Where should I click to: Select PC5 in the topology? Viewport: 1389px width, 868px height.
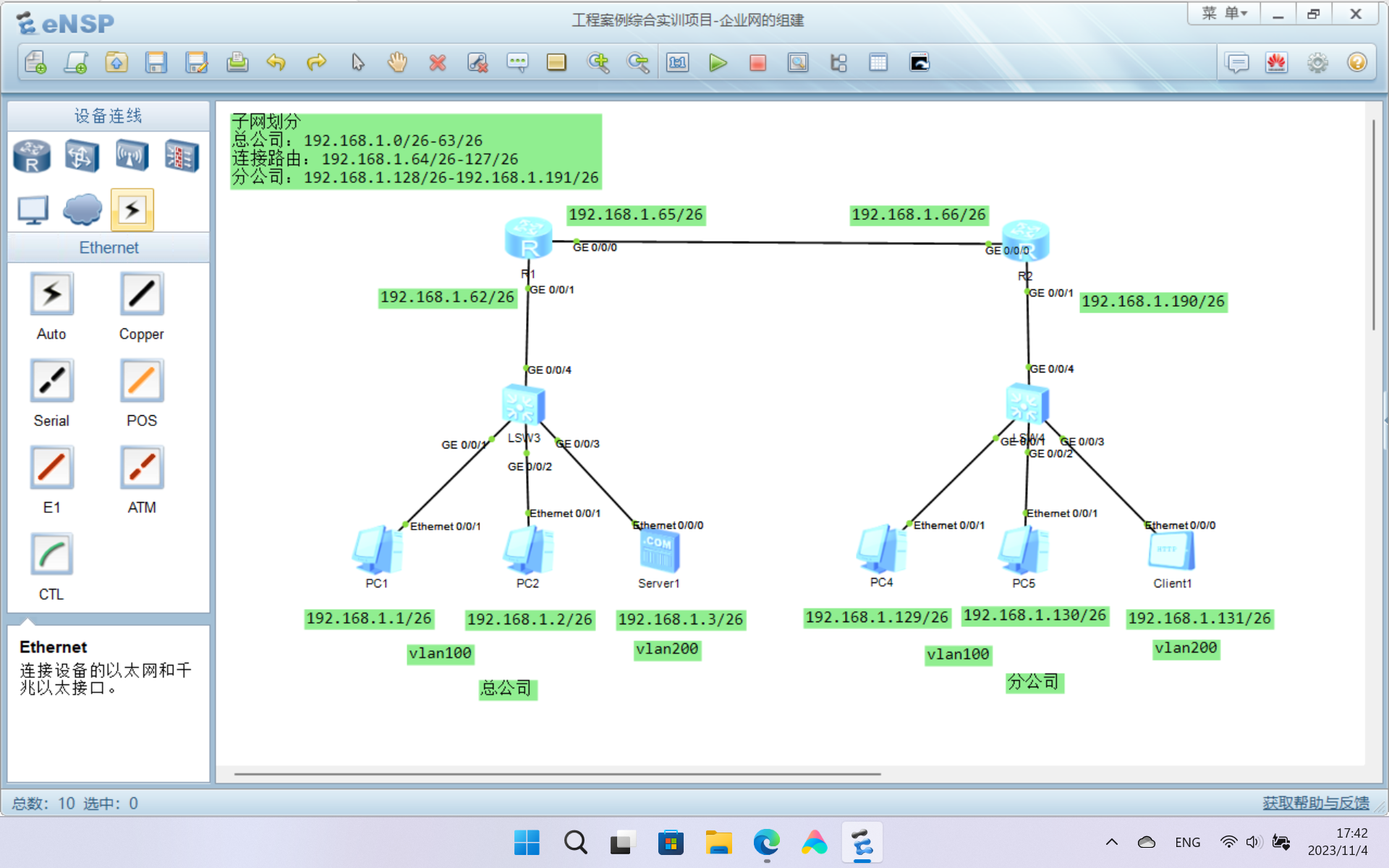tap(1024, 550)
